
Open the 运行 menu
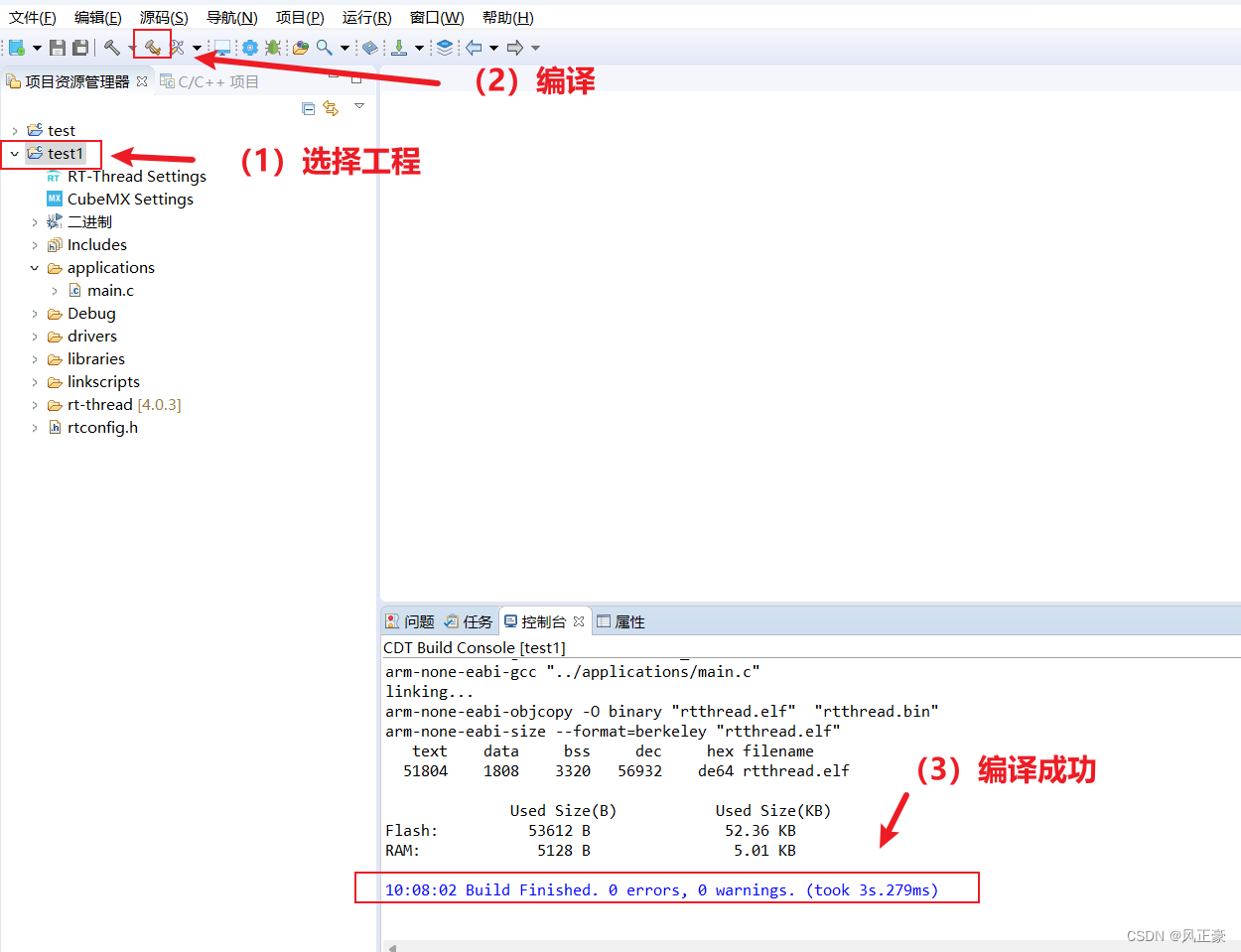click(364, 17)
